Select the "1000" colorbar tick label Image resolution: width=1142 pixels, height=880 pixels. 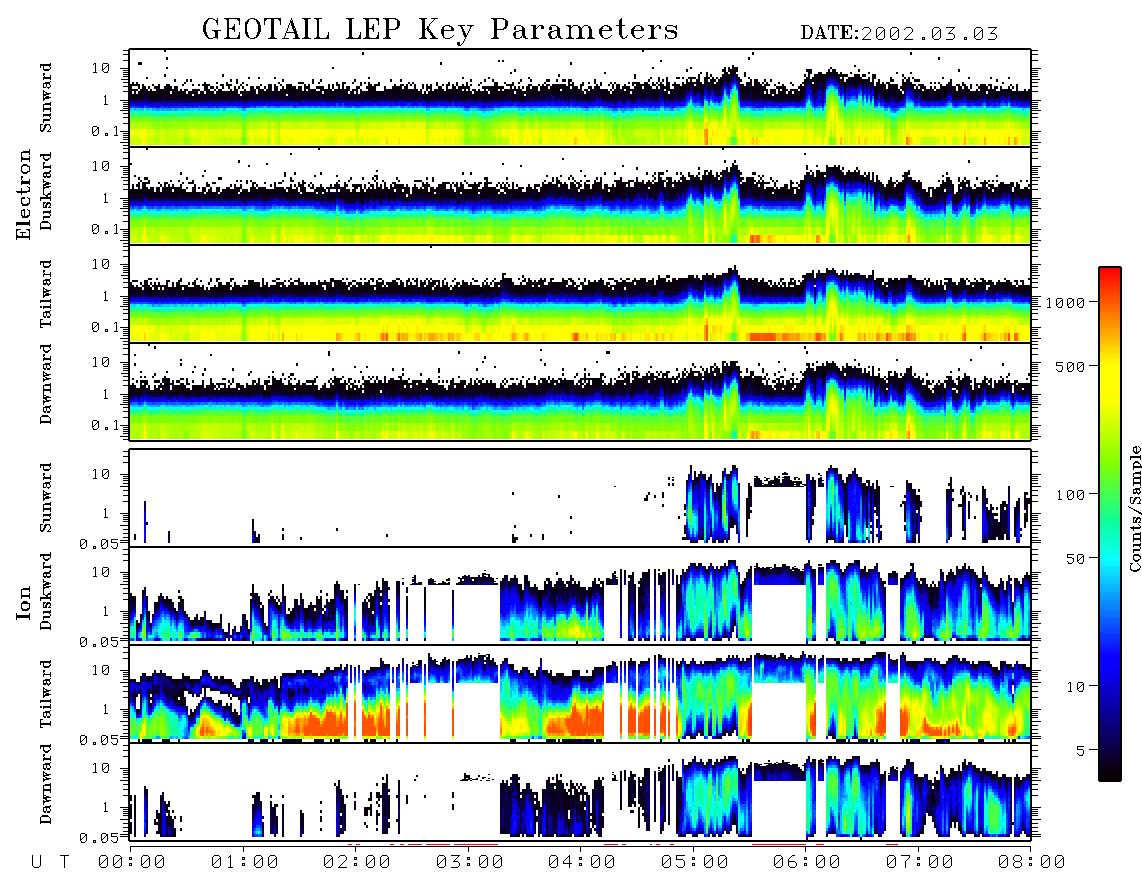[x=1066, y=302]
